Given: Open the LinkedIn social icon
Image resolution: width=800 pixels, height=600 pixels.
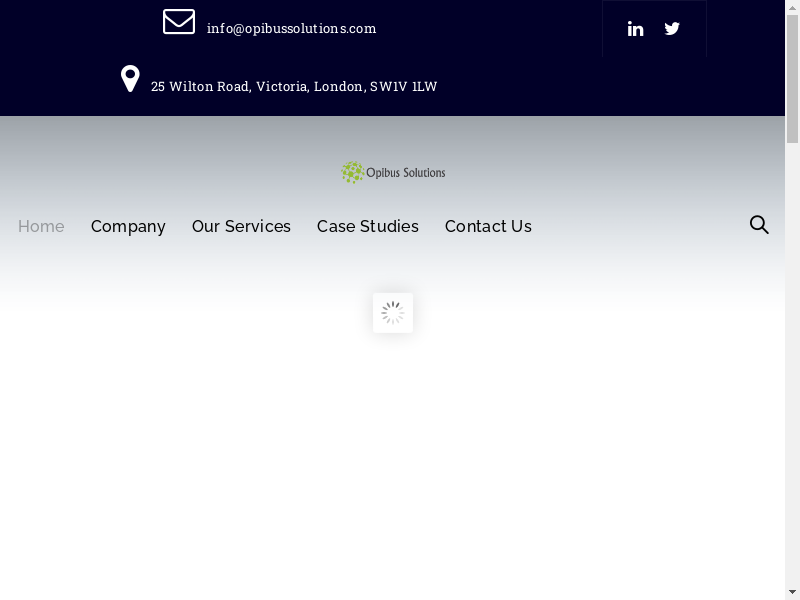Looking at the screenshot, I should (635, 29).
